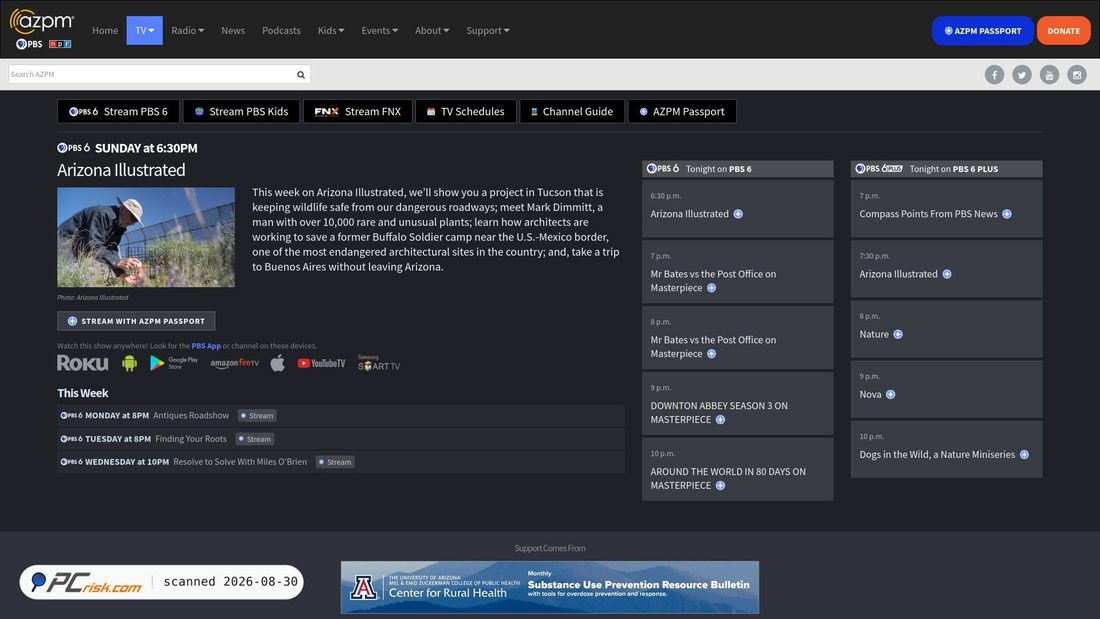Click Stream with AZPM Passport button
Viewport: 1100px width, 619px height.
[136, 321]
